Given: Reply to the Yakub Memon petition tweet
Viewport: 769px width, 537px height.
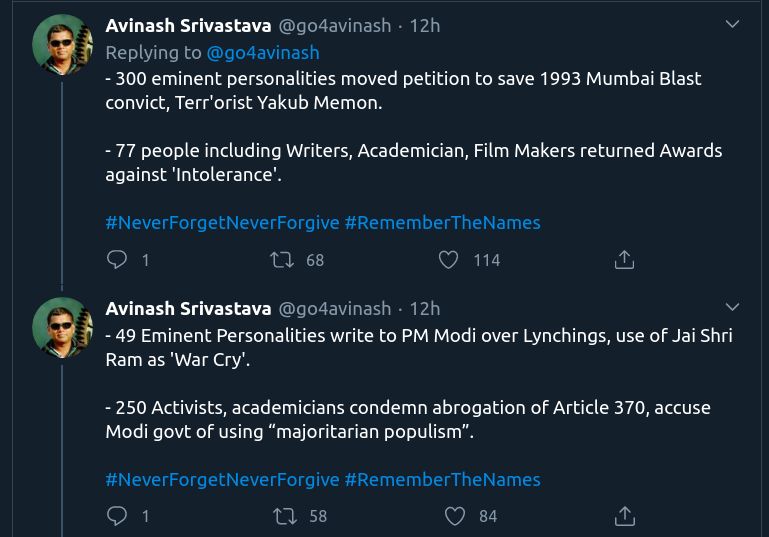Looking at the screenshot, I should [x=117, y=260].
